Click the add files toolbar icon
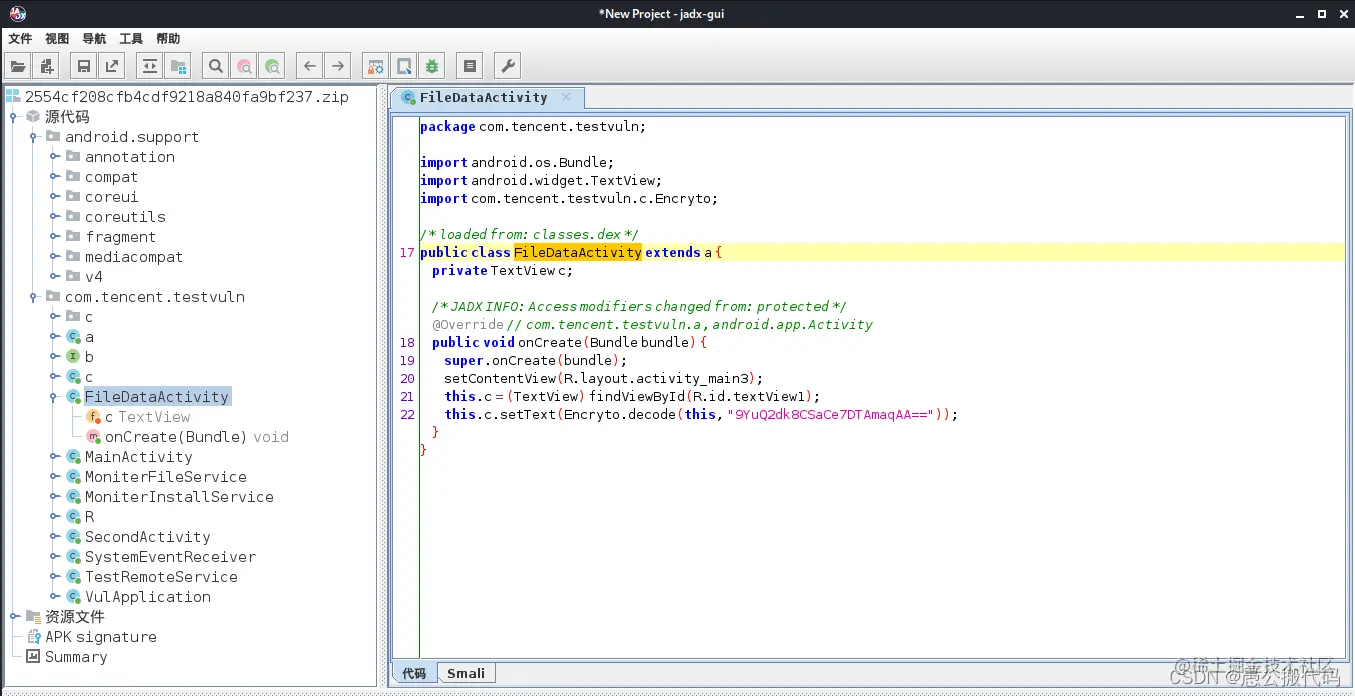The image size is (1355, 696). 45,67
